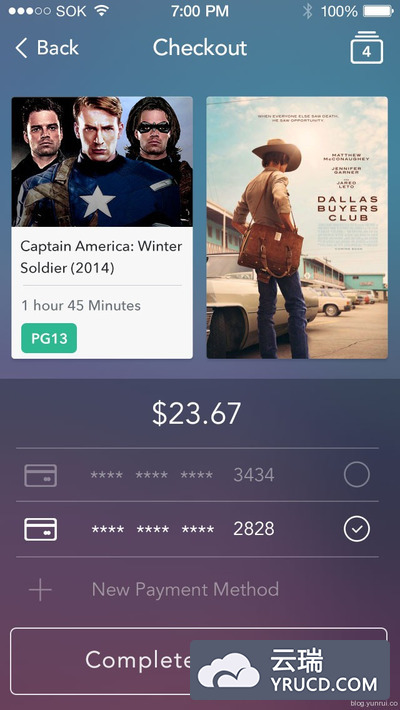Tap the Bluetooth status icon

(x=308, y=11)
